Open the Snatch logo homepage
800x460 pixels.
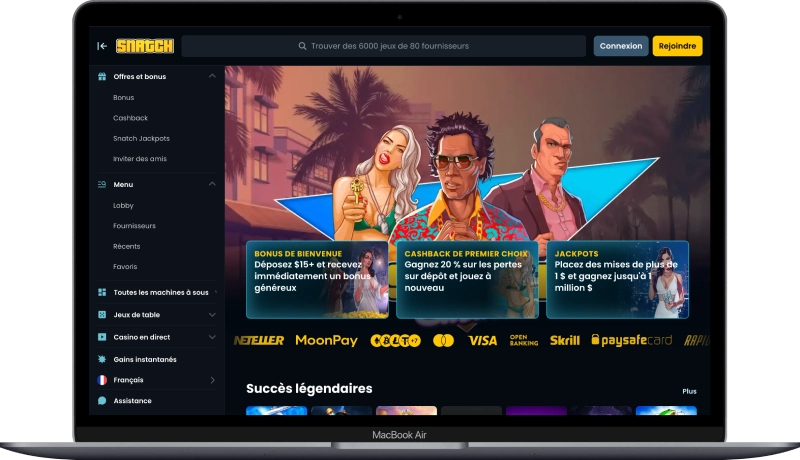coord(145,46)
